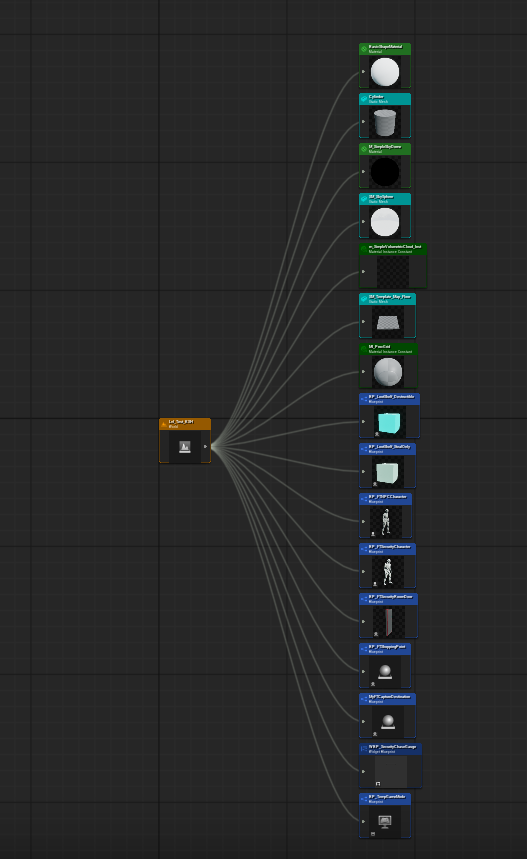Click the bright cyan cube blueprint thumbnail
This screenshot has height=859, width=527.
click(389, 422)
